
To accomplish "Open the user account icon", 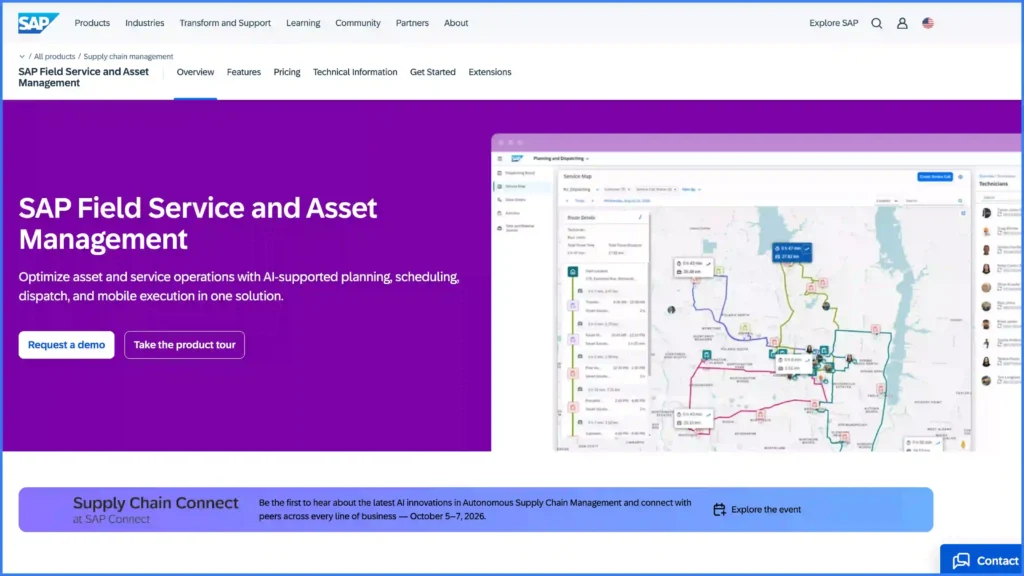I will click(x=902, y=23).
